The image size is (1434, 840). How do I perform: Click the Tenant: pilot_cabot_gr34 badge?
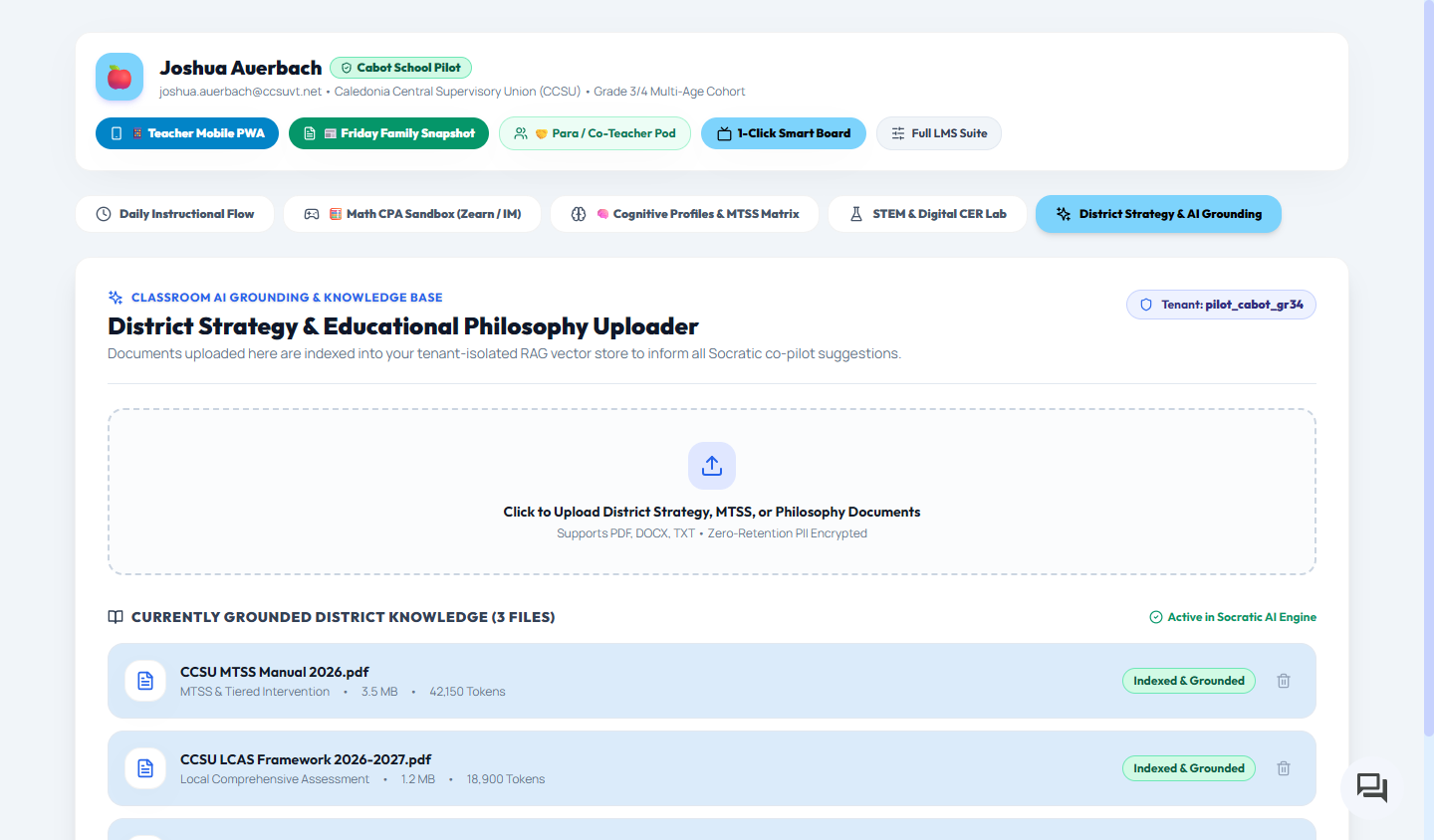pos(1221,305)
